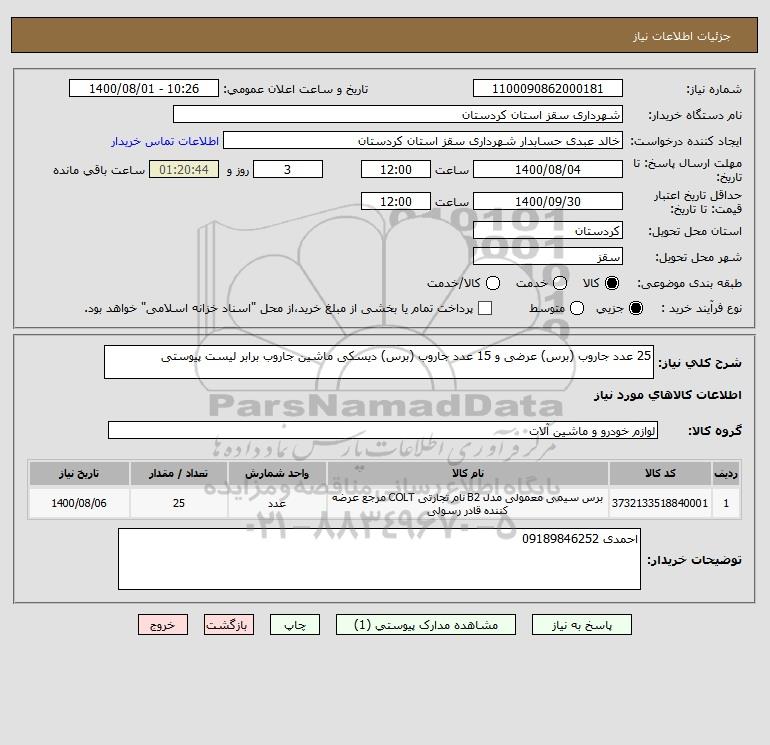Click the row number cell 1
770x745 pixels.
(x=726, y=503)
